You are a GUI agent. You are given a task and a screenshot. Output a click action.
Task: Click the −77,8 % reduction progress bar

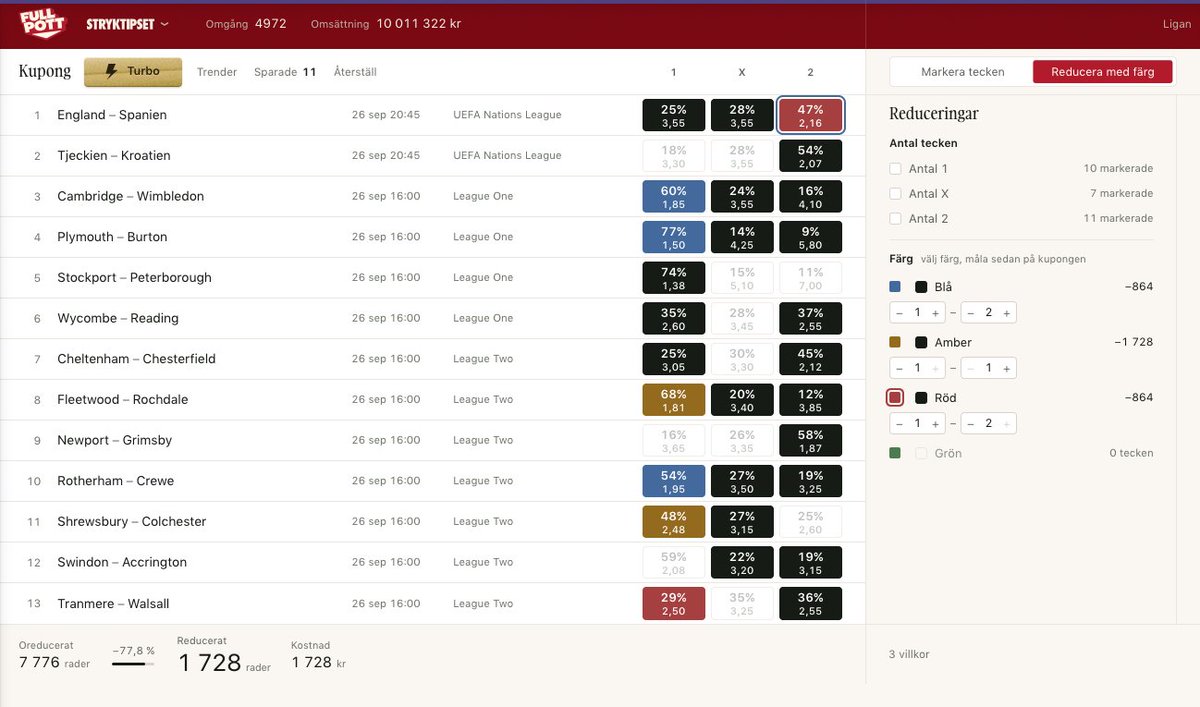point(133,663)
